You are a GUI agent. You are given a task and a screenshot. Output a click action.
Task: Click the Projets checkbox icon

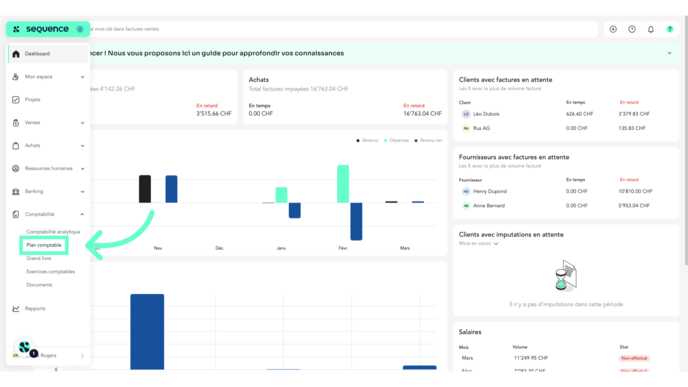(16, 100)
